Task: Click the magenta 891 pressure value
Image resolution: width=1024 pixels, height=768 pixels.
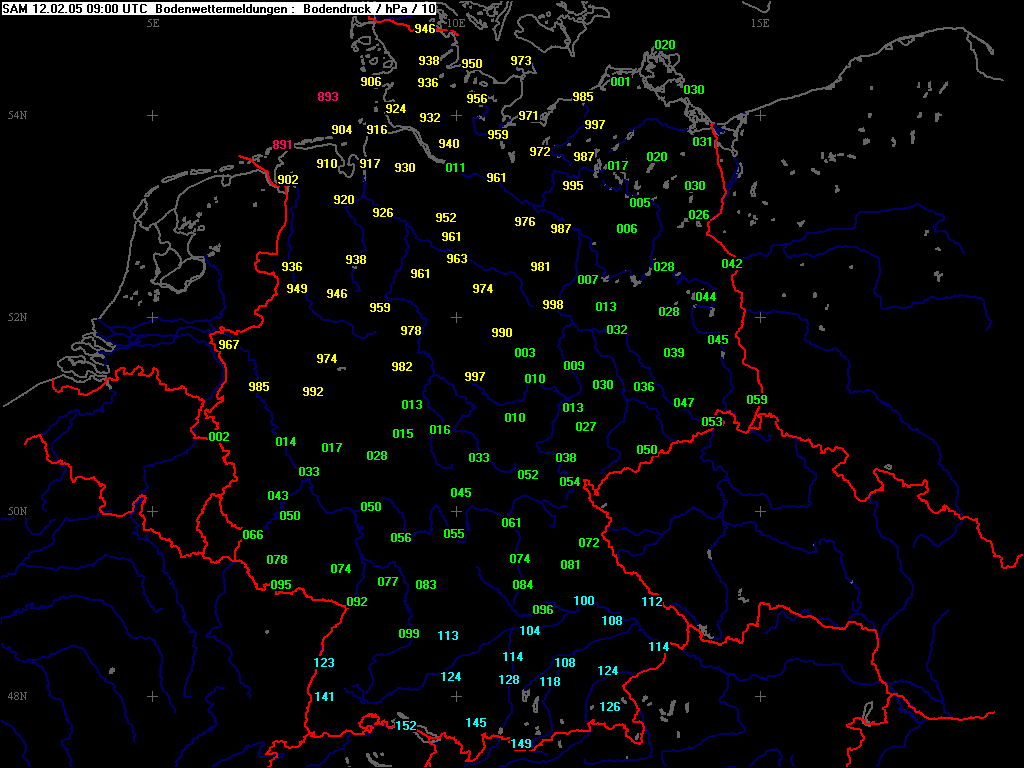Action: click(x=282, y=145)
